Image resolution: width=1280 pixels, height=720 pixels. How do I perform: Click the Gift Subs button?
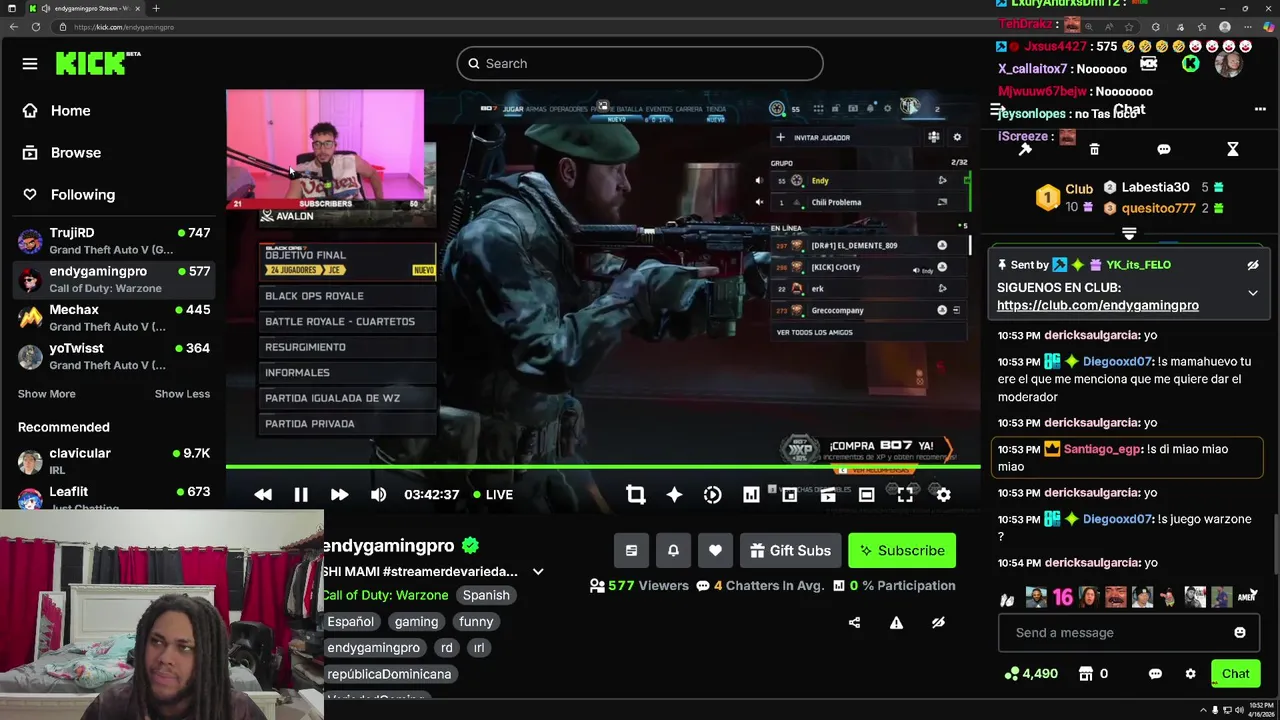[x=790, y=550]
